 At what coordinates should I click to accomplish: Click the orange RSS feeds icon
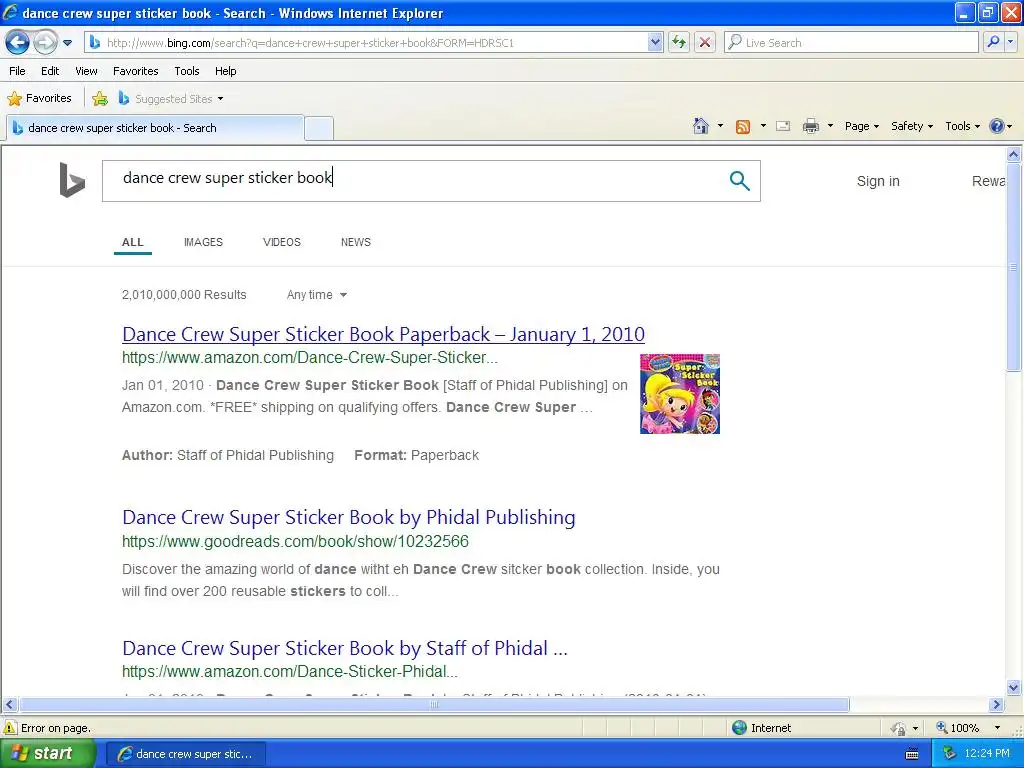tap(743, 127)
